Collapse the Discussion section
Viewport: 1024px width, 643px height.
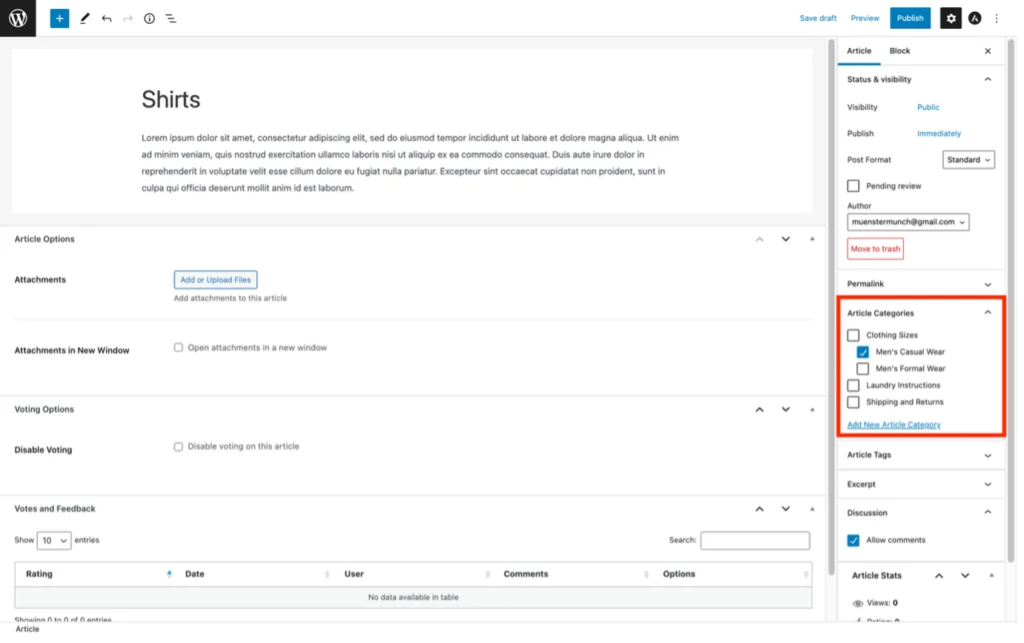(x=988, y=513)
